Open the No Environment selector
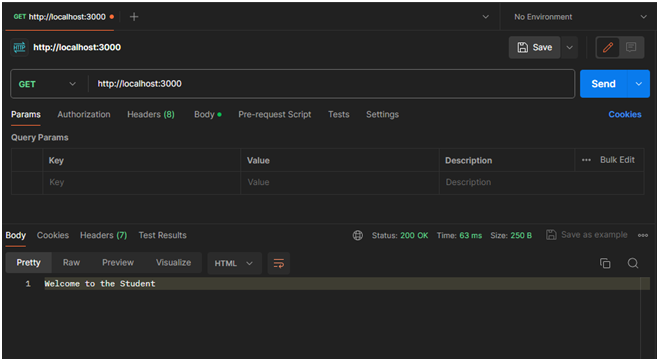Screen dimensions: 659x361 (580, 17)
